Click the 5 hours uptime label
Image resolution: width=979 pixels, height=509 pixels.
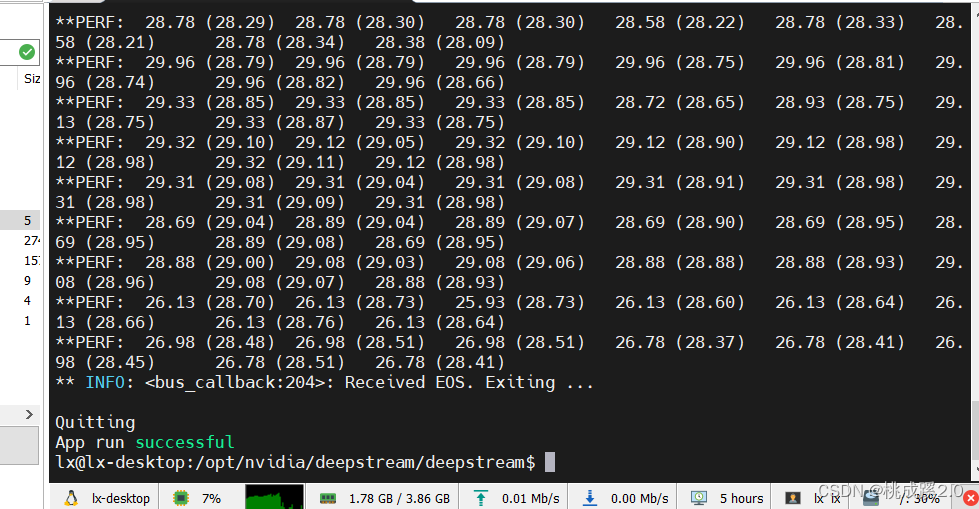[742, 498]
